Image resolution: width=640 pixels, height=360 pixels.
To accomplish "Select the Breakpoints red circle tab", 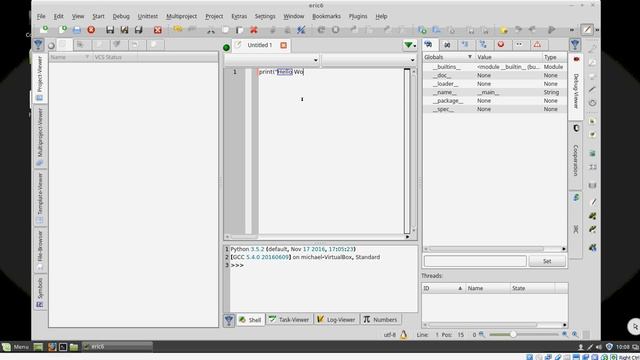I will click(501, 44).
